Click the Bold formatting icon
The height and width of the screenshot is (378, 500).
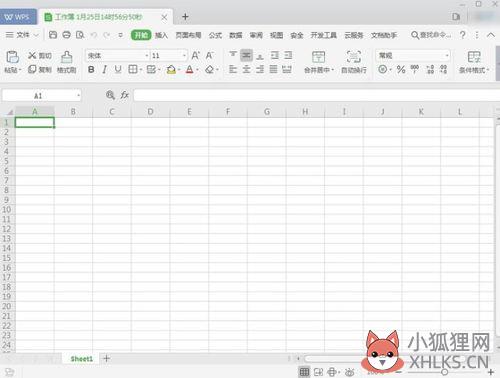(91, 69)
